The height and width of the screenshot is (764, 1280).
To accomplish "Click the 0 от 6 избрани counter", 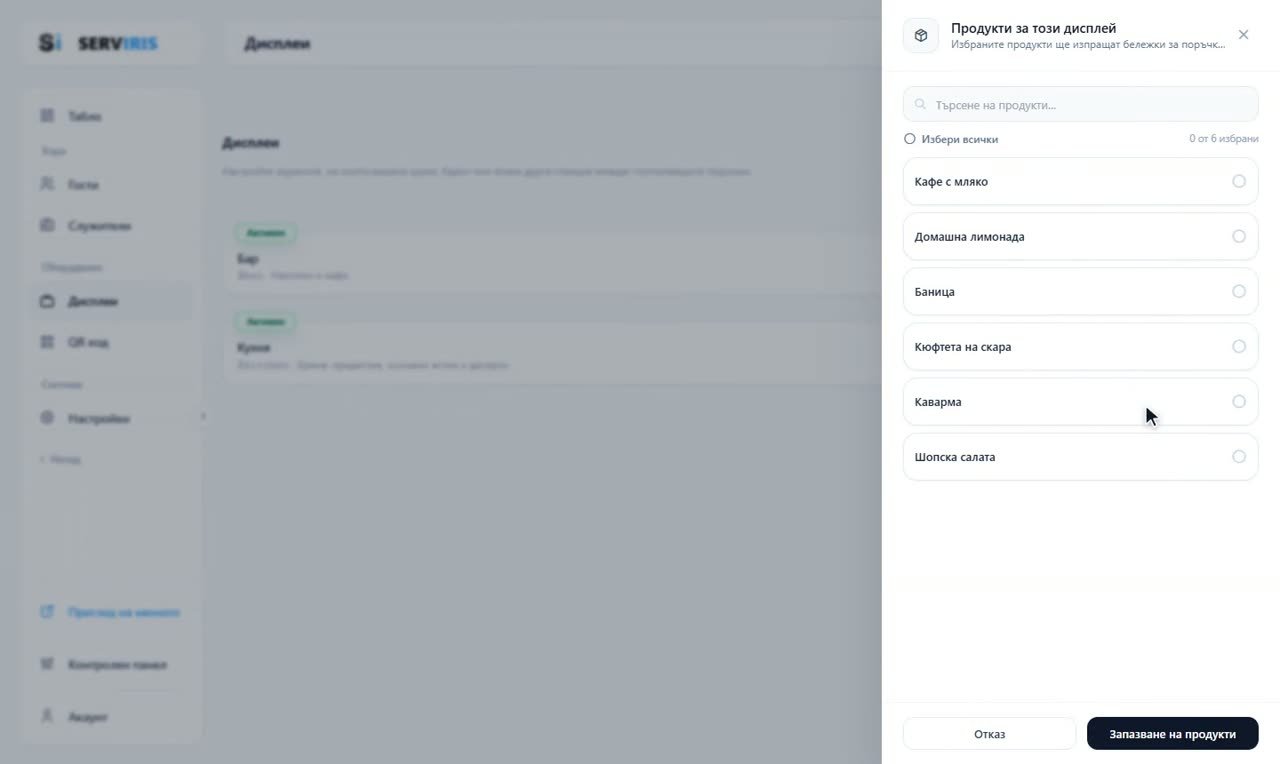I will [1223, 139].
